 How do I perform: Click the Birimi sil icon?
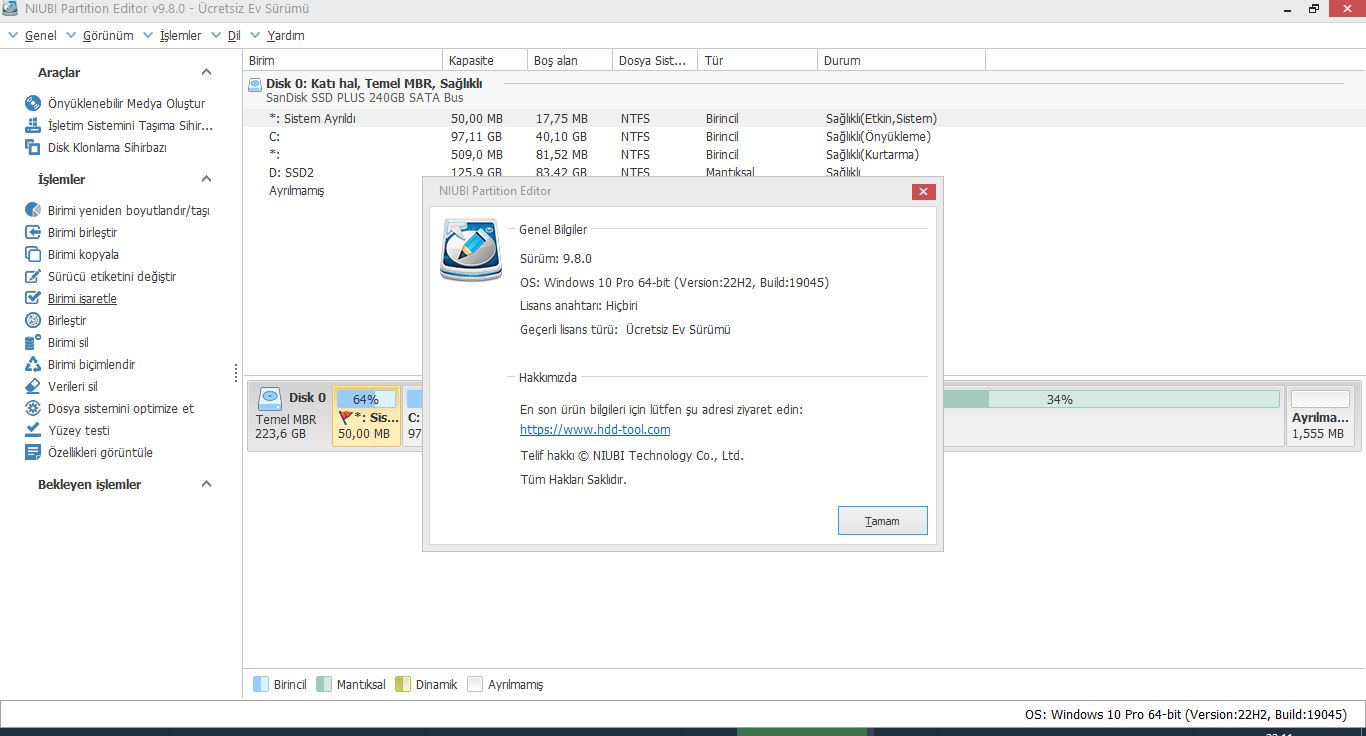click(x=31, y=342)
